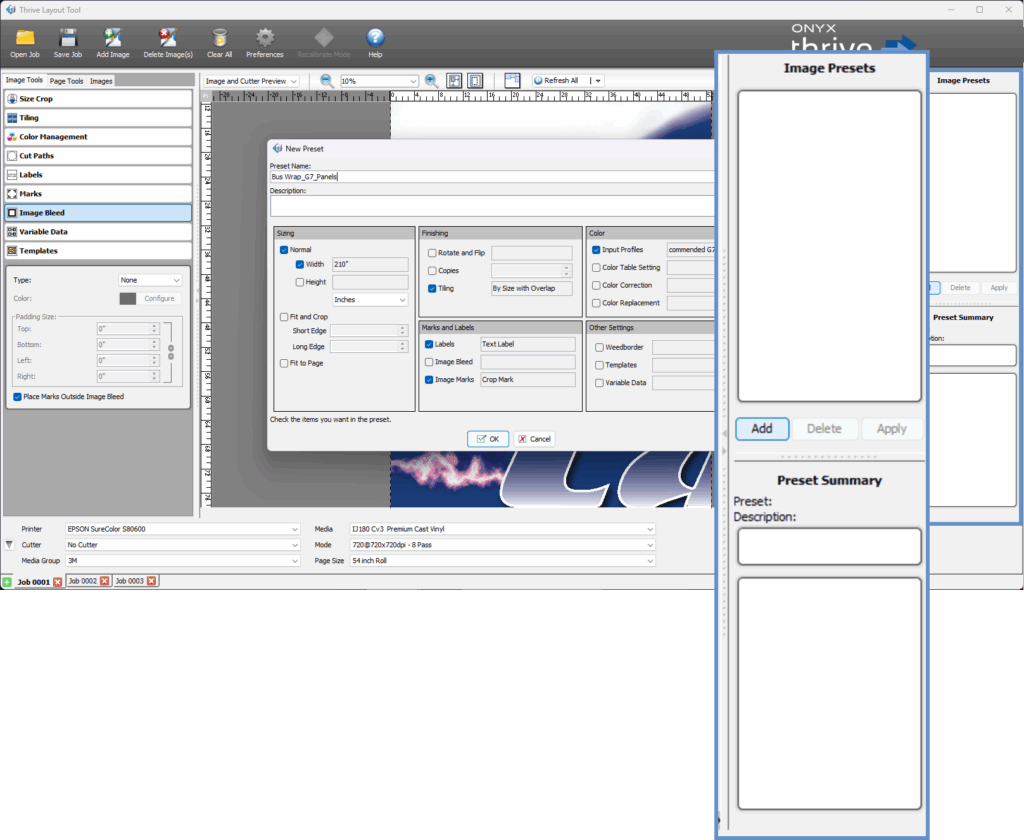Image resolution: width=1024 pixels, height=840 pixels.
Task: Click OK in the New Preset dialog
Action: pos(487,438)
